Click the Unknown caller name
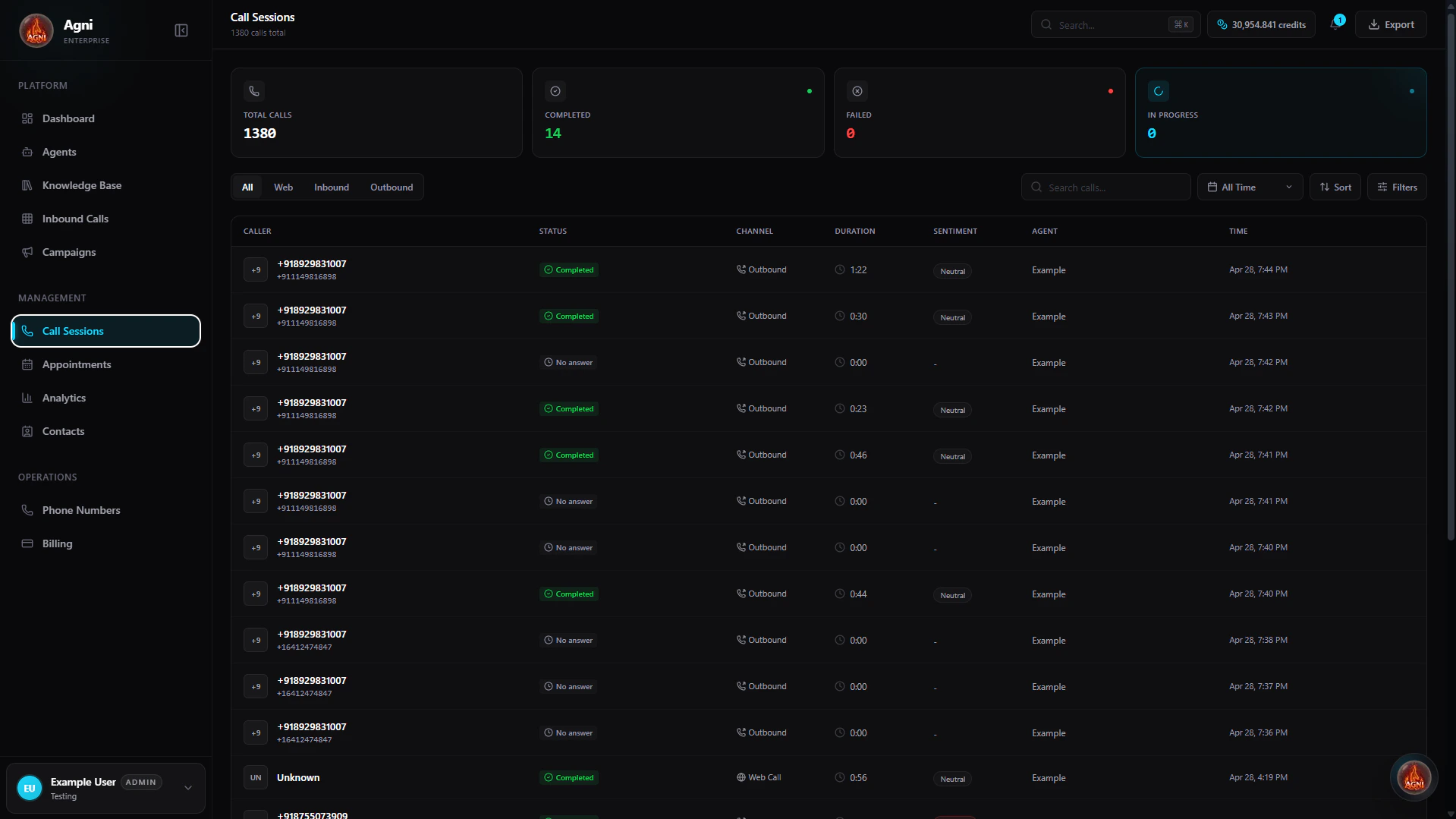The image size is (1456, 819). tap(298, 777)
